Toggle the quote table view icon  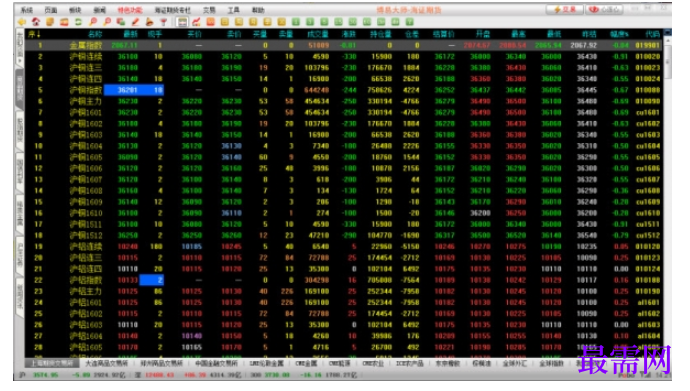tap(182, 22)
